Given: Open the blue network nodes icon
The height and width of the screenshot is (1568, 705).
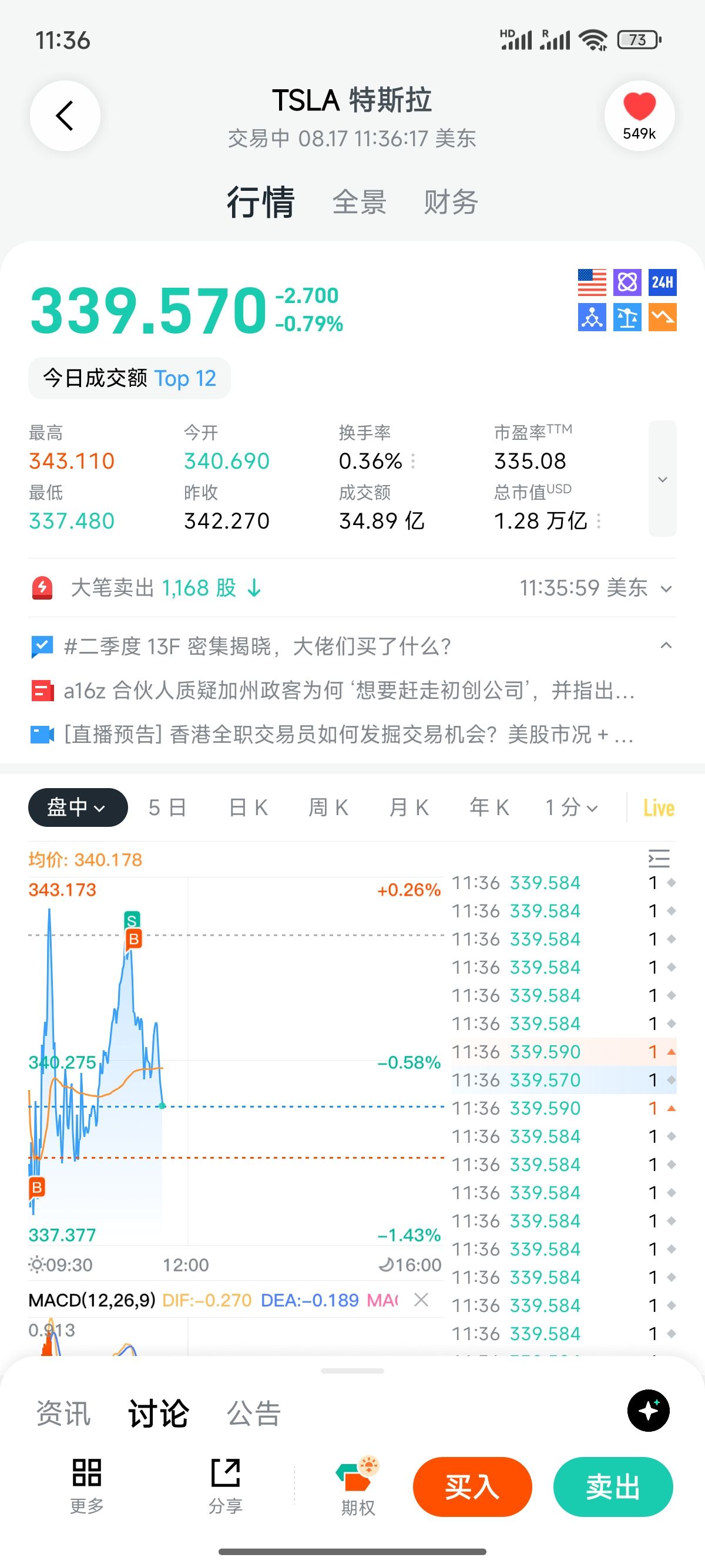Looking at the screenshot, I should 592,317.
